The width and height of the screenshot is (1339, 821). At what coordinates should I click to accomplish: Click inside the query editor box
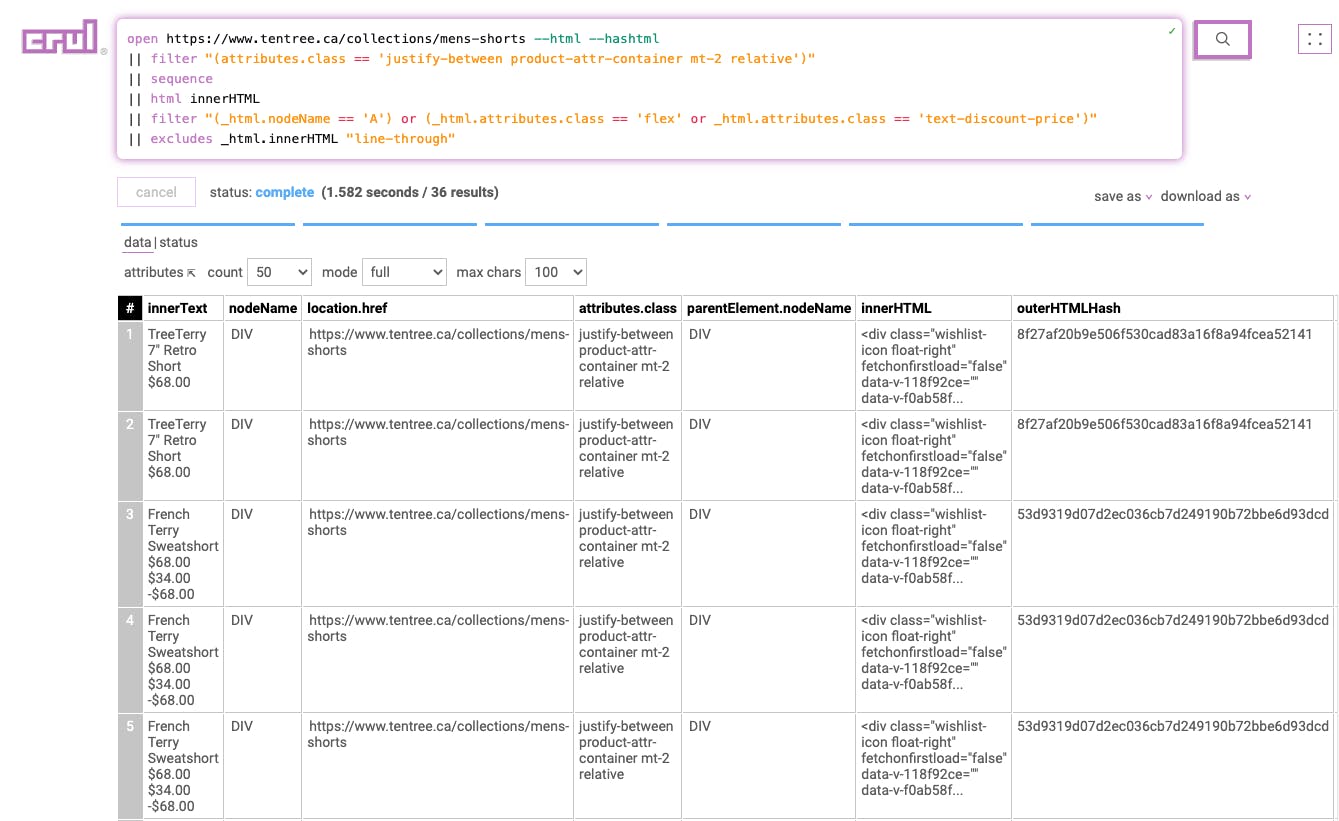(x=649, y=89)
